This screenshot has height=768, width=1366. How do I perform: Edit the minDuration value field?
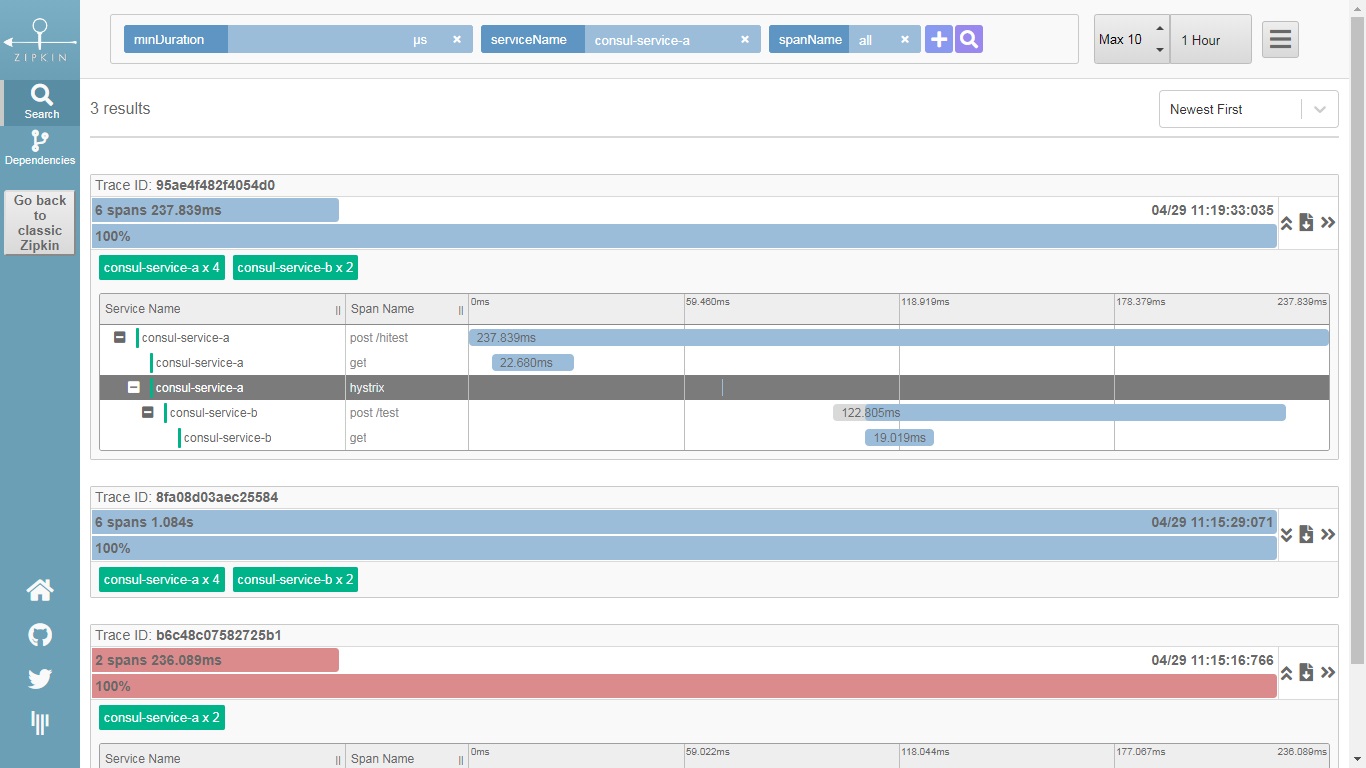(318, 40)
